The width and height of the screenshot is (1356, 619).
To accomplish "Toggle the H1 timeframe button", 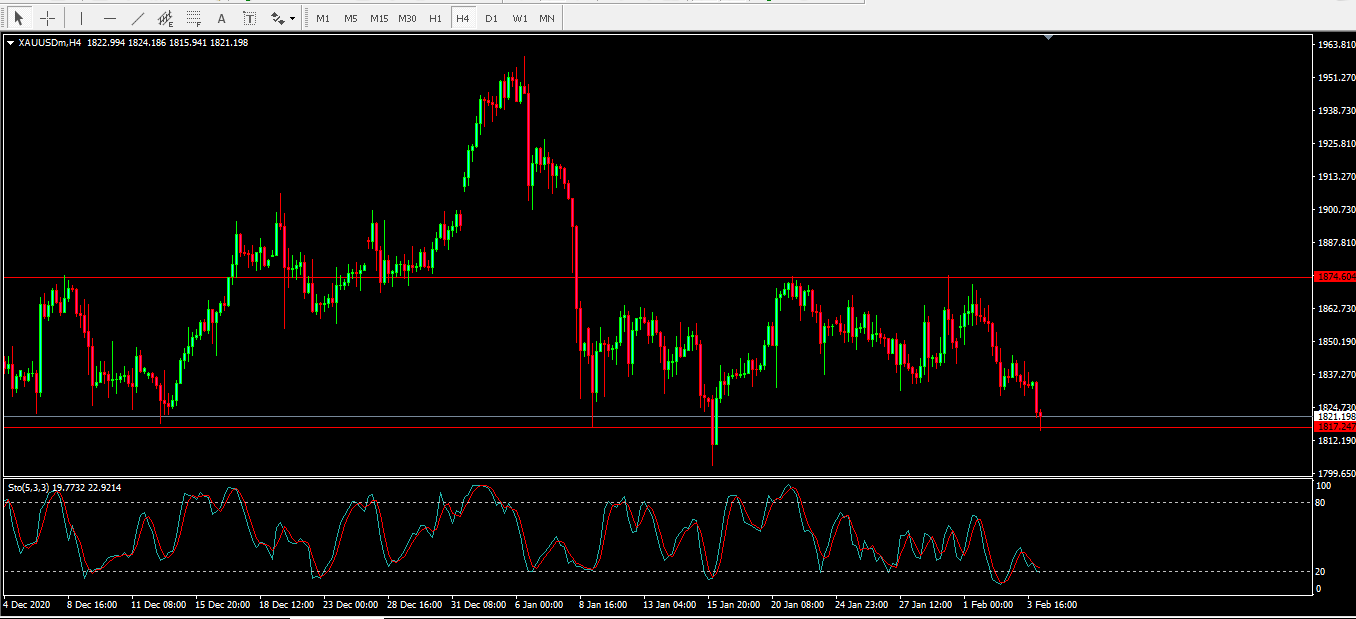I will click(x=435, y=18).
